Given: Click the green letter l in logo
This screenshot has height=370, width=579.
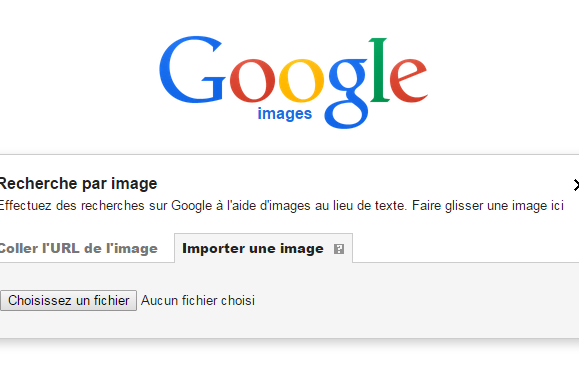Looking at the screenshot, I should pyautogui.click(x=380, y=69).
